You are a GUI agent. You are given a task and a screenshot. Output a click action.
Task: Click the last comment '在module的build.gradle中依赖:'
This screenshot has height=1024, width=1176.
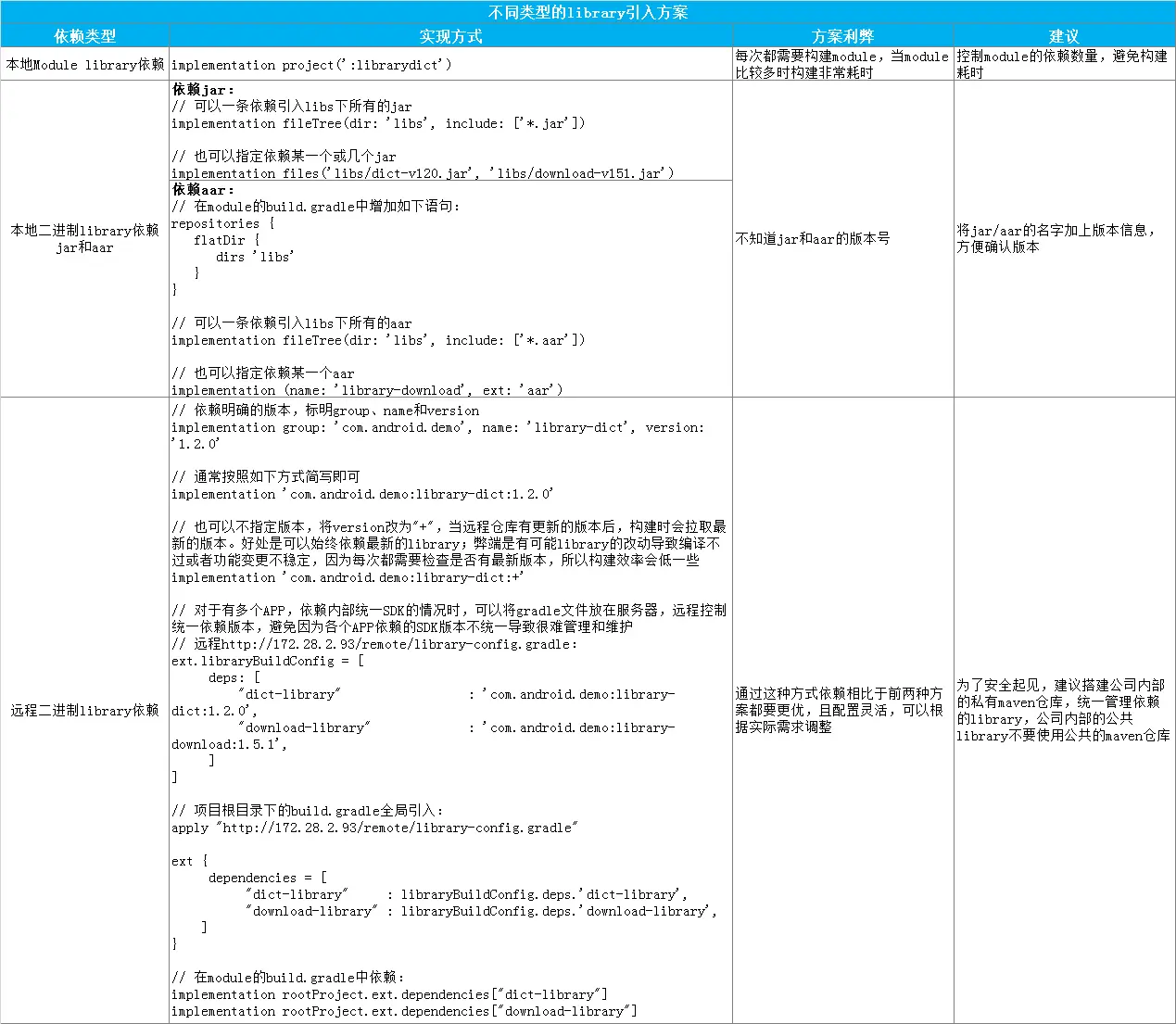click(287, 978)
